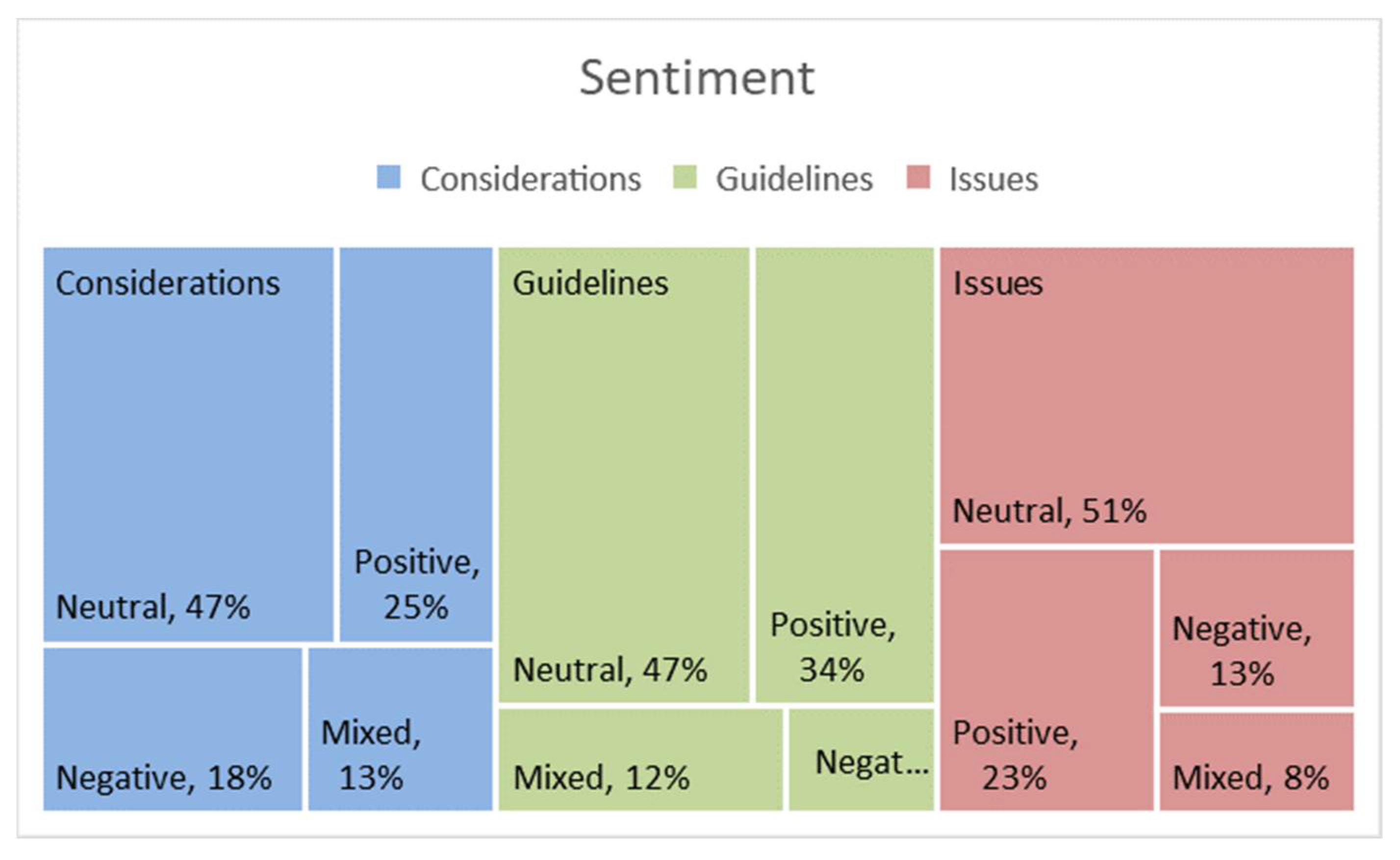
Task: Select the Guidelines legend label text
Action: pos(793,180)
